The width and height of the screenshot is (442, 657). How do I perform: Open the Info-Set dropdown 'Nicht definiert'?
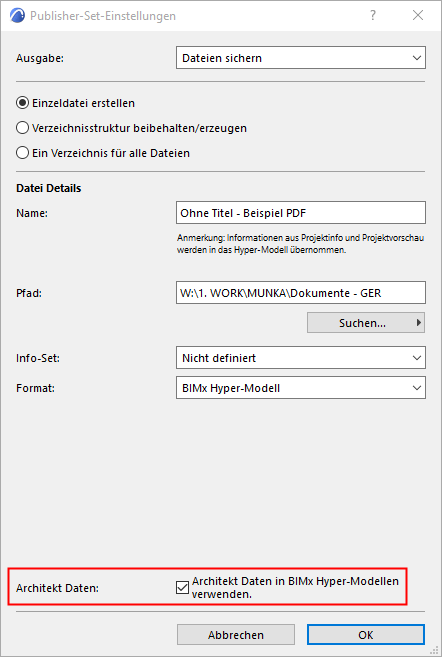tap(301, 358)
